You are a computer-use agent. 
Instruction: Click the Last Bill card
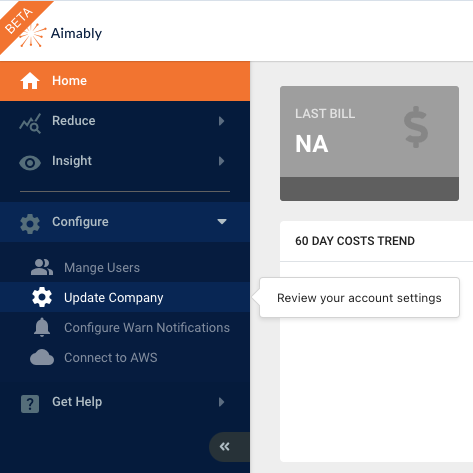369,143
